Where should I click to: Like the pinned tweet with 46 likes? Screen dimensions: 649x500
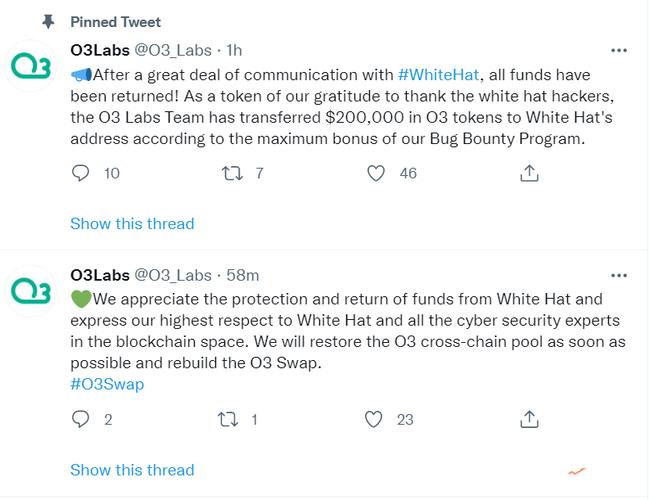click(x=376, y=173)
